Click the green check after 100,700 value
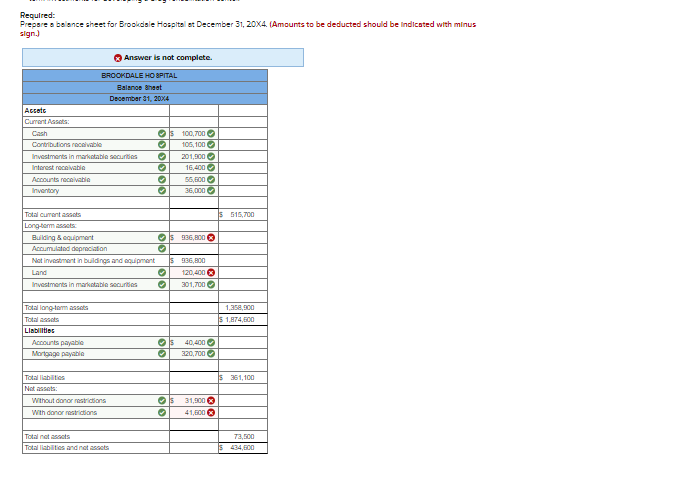 click(211, 133)
